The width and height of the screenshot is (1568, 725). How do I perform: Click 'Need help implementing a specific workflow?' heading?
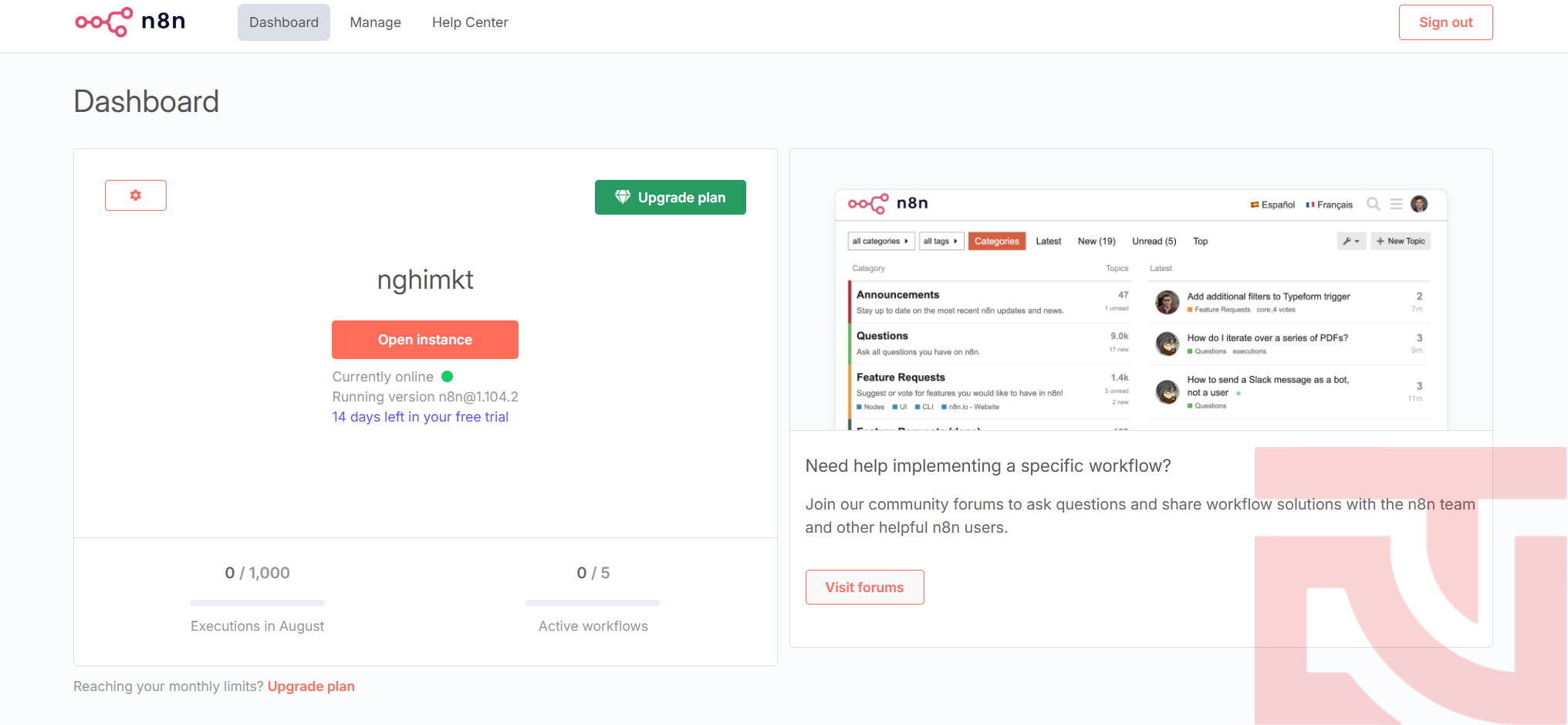(x=988, y=466)
